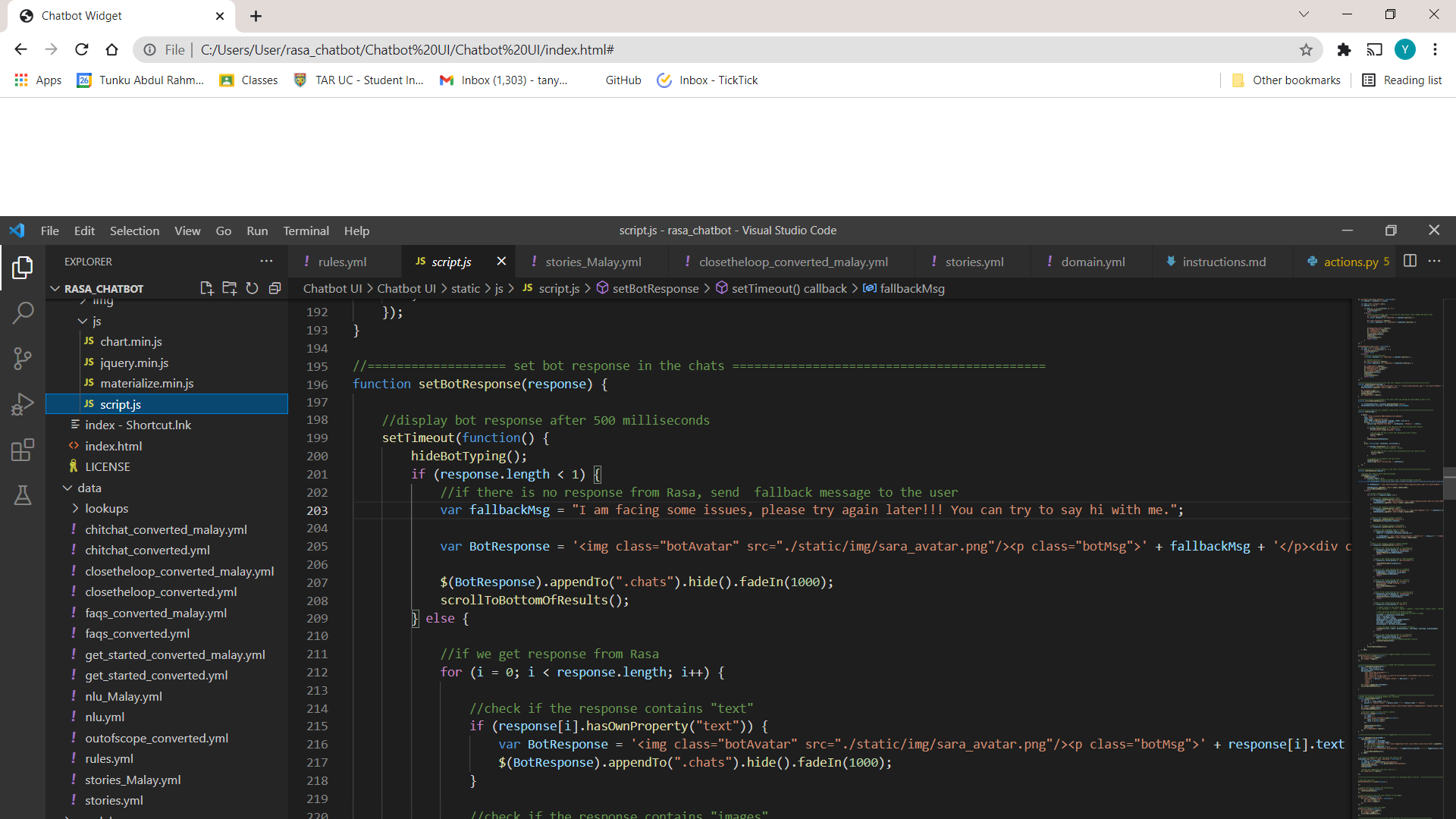Open the Testing flask icon view
This screenshot has height=819, width=1456.
point(23,495)
